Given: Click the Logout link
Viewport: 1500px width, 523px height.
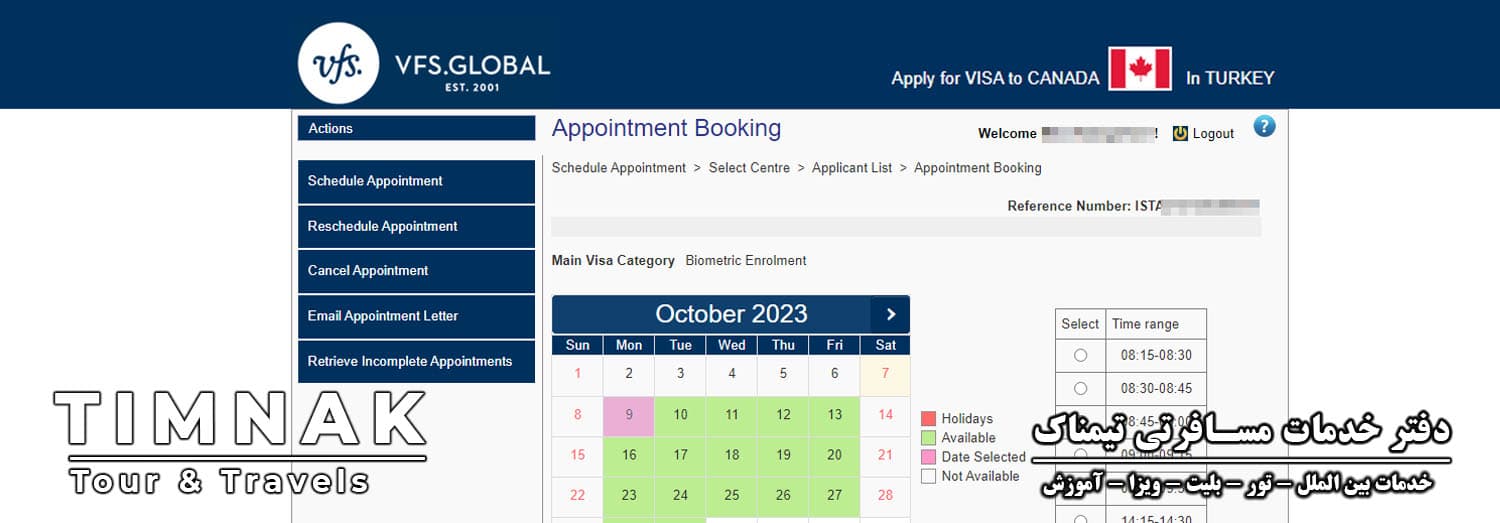Looking at the screenshot, I should point(1213,134).
